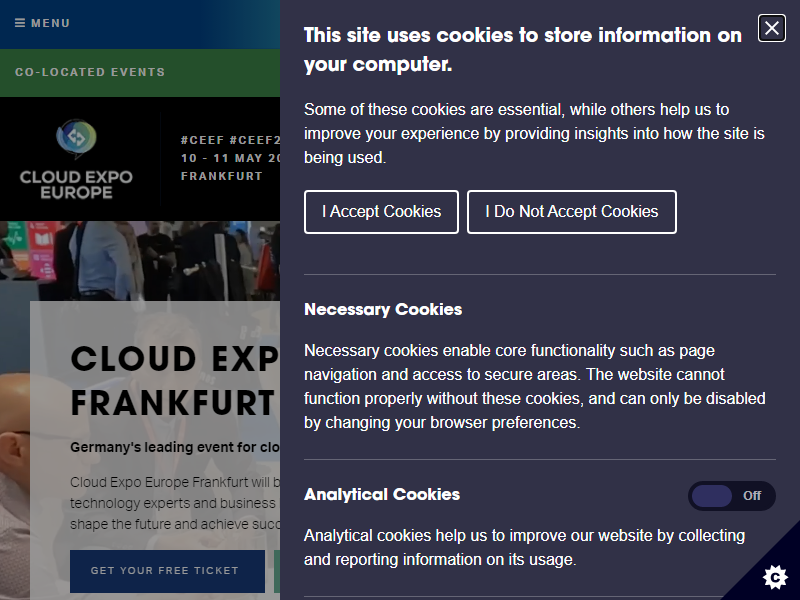Image resolution: width=800 pixels, height=600 pixels.
Task: Click the Cloud Expo Europe logo
Action: click(76, 159)
